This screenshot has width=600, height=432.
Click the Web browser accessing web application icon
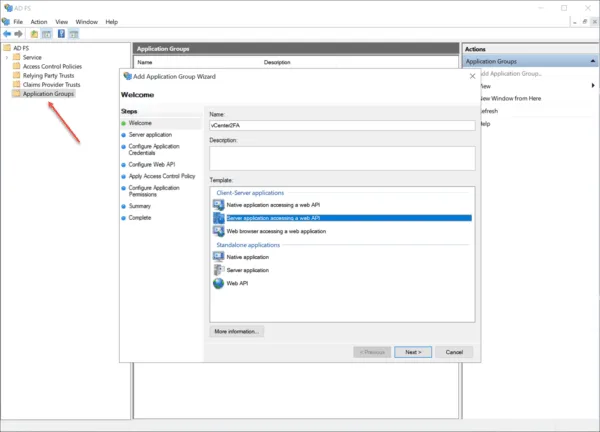click(x=218, y=231)
